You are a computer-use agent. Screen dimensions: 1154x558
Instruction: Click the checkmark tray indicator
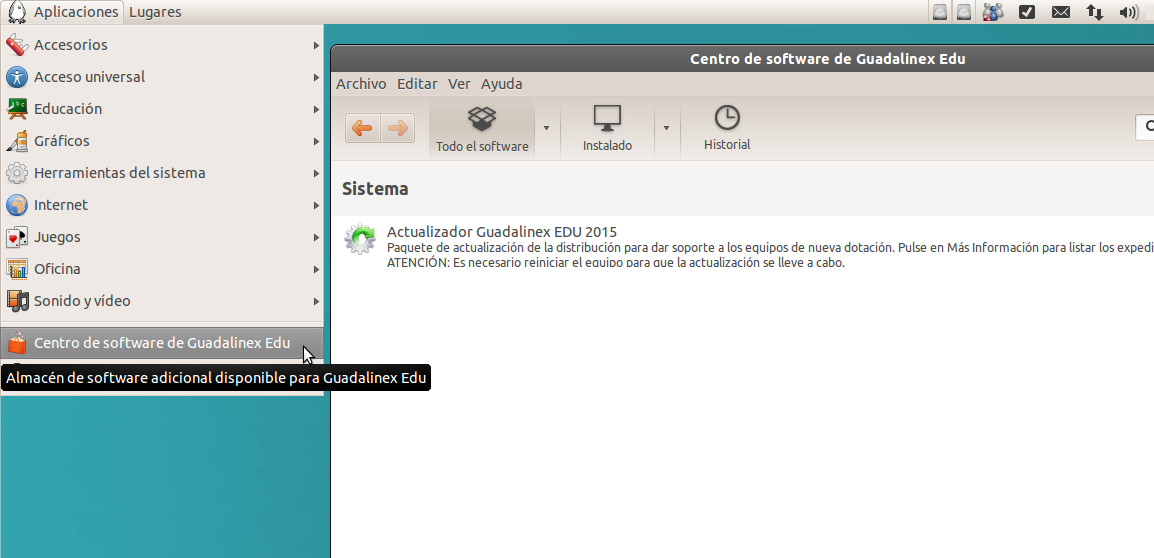[x=1027, y=12]
